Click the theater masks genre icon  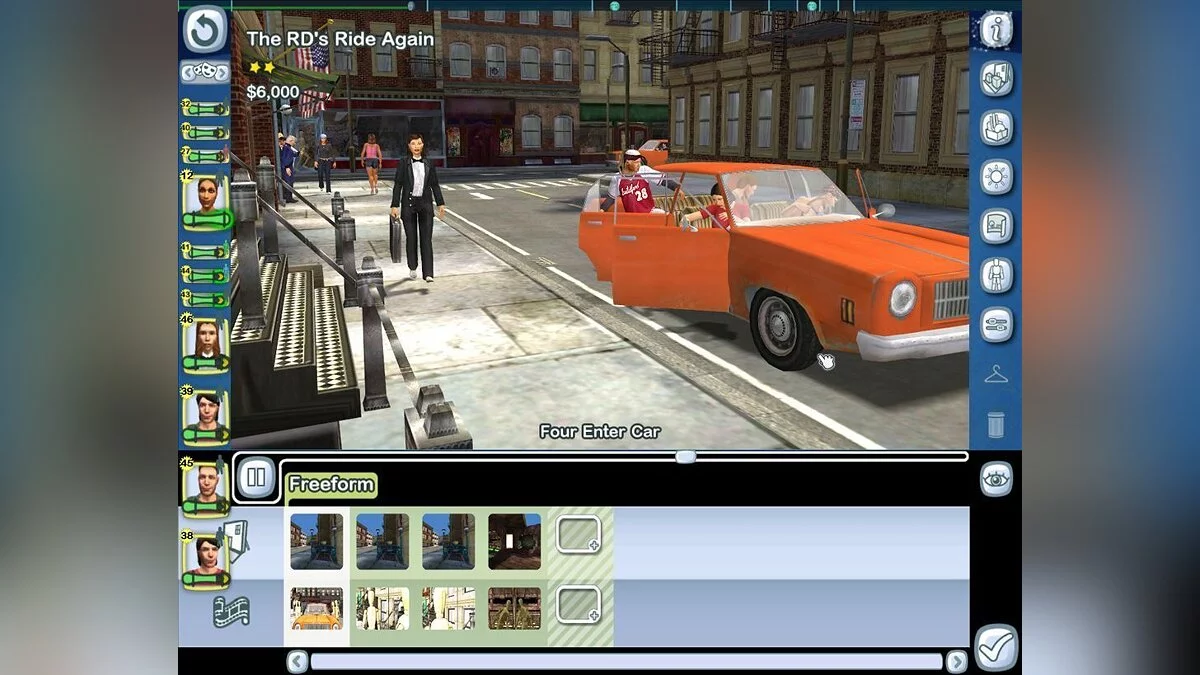click(205, 72)
